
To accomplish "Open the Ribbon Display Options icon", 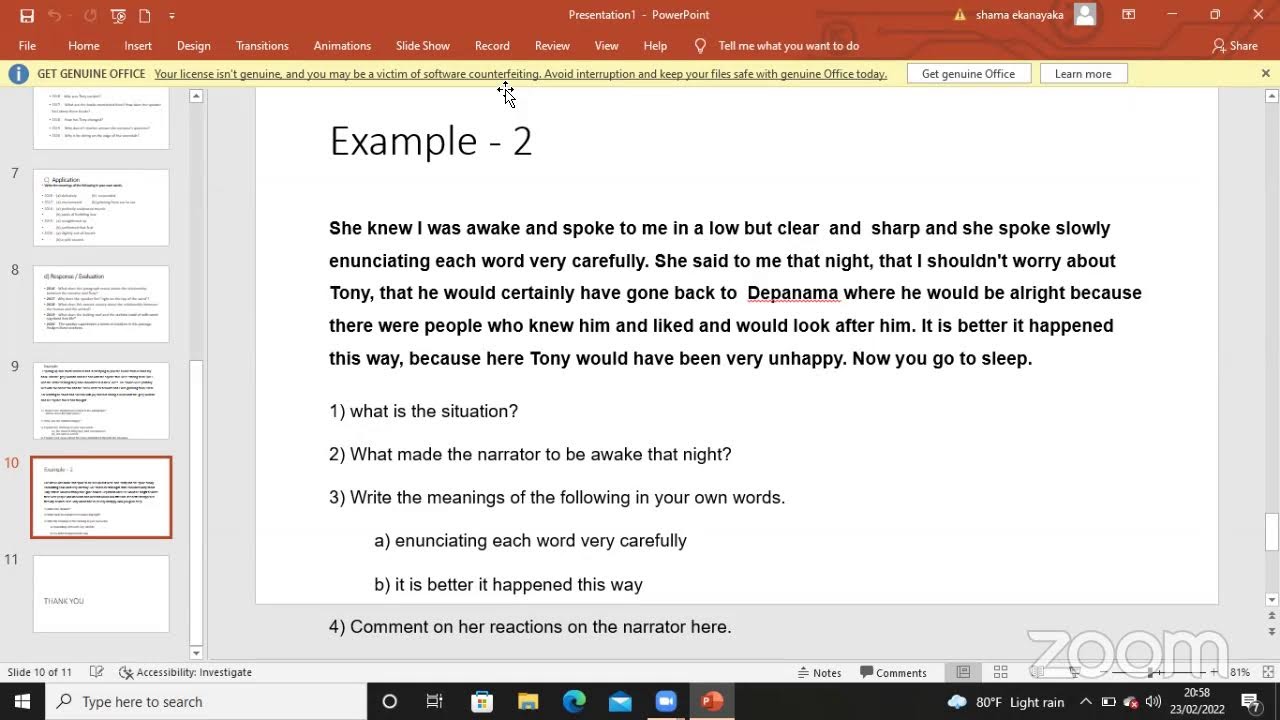I will click(1128, 15).
